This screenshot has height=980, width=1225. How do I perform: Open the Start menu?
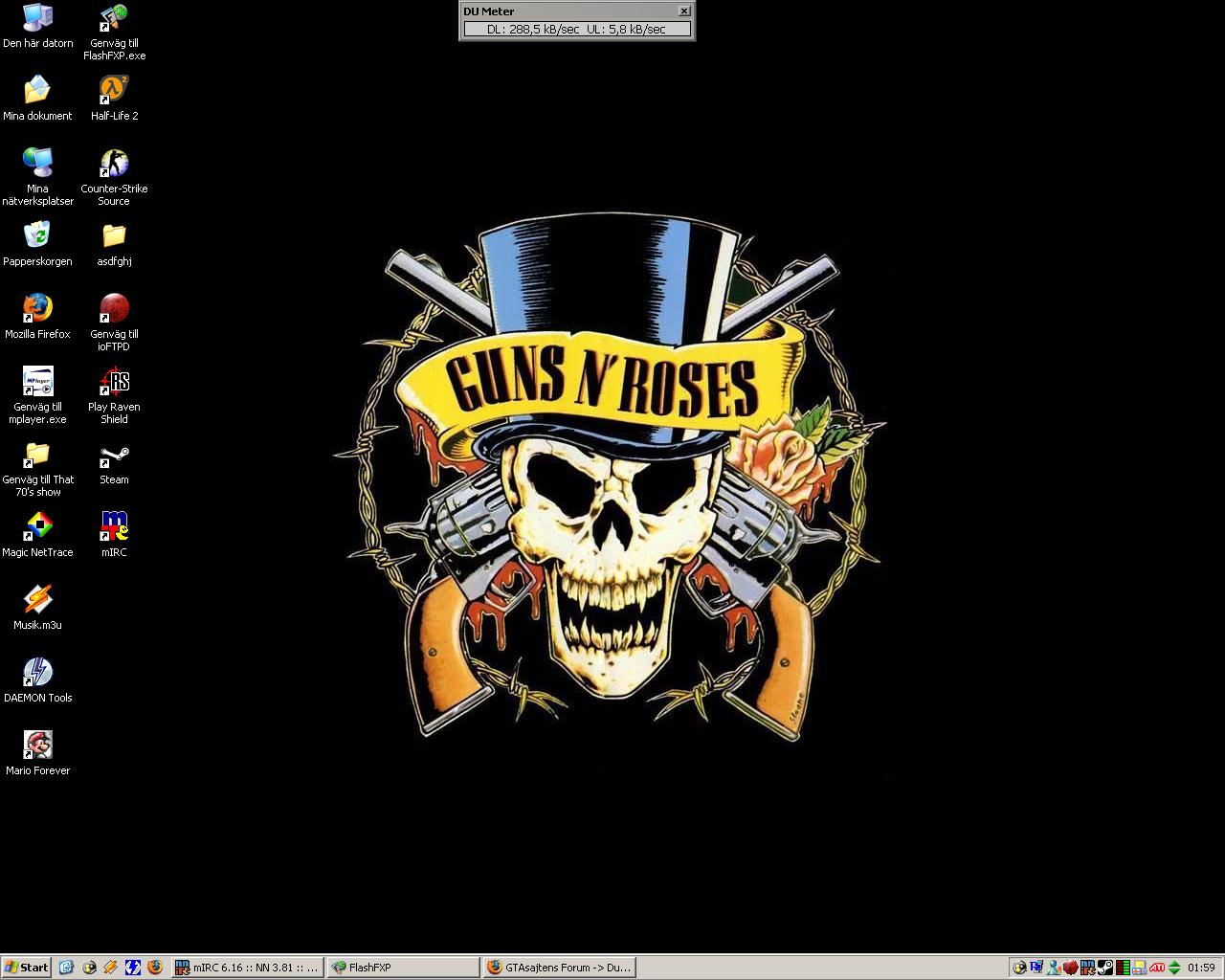27,968
